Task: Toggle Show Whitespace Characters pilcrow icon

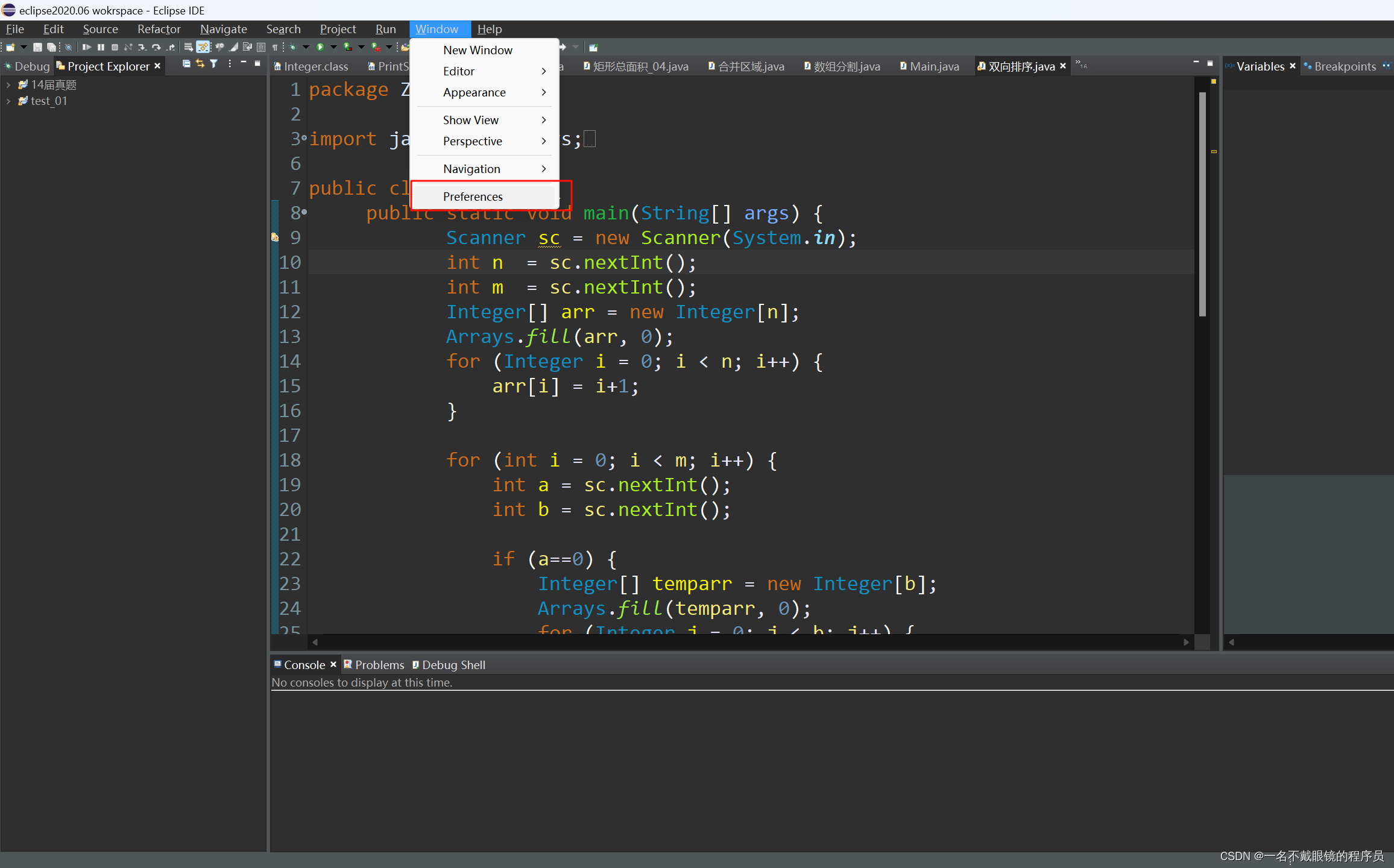Action: coord(274,47)
